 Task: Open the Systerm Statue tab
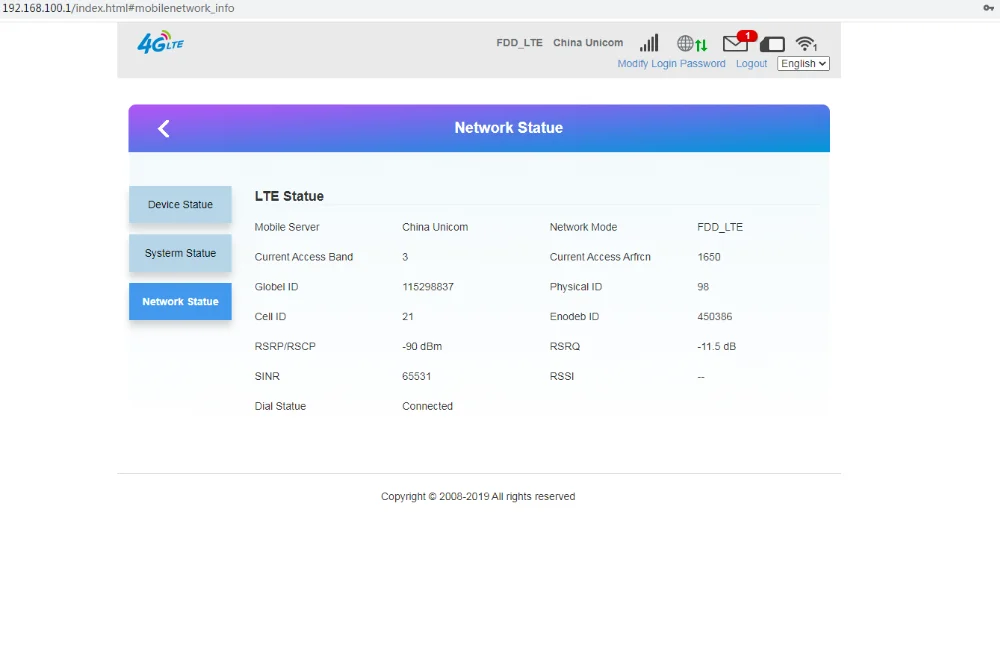(x=180, y=253)
